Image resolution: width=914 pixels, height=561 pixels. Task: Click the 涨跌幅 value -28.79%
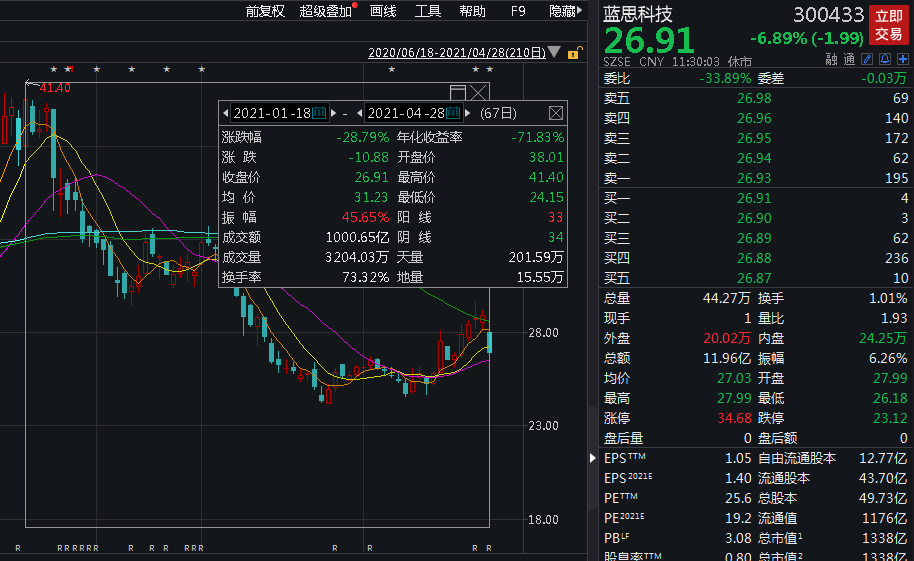tap(362, 138)
